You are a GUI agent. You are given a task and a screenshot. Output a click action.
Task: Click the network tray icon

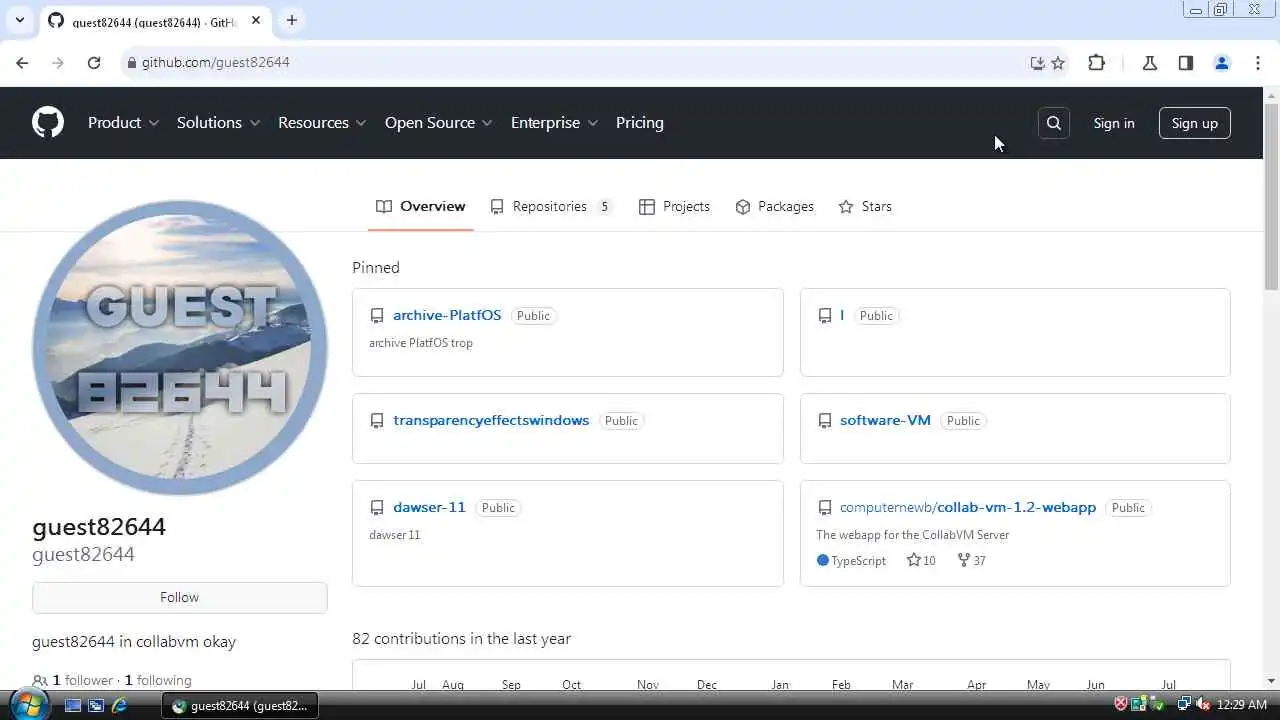click(x=1184, y=705)
